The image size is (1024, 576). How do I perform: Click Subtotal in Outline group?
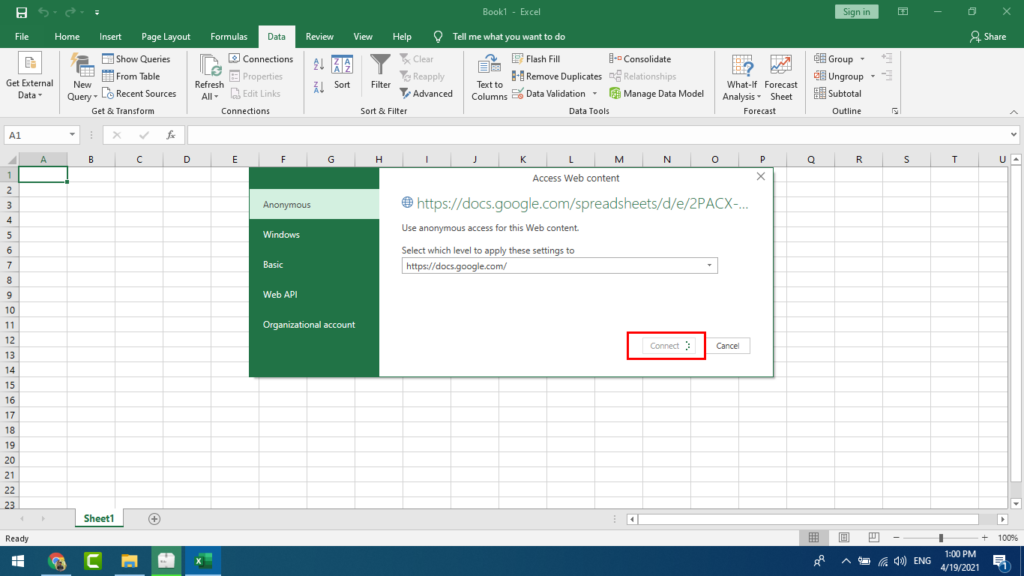pos(838,93)
